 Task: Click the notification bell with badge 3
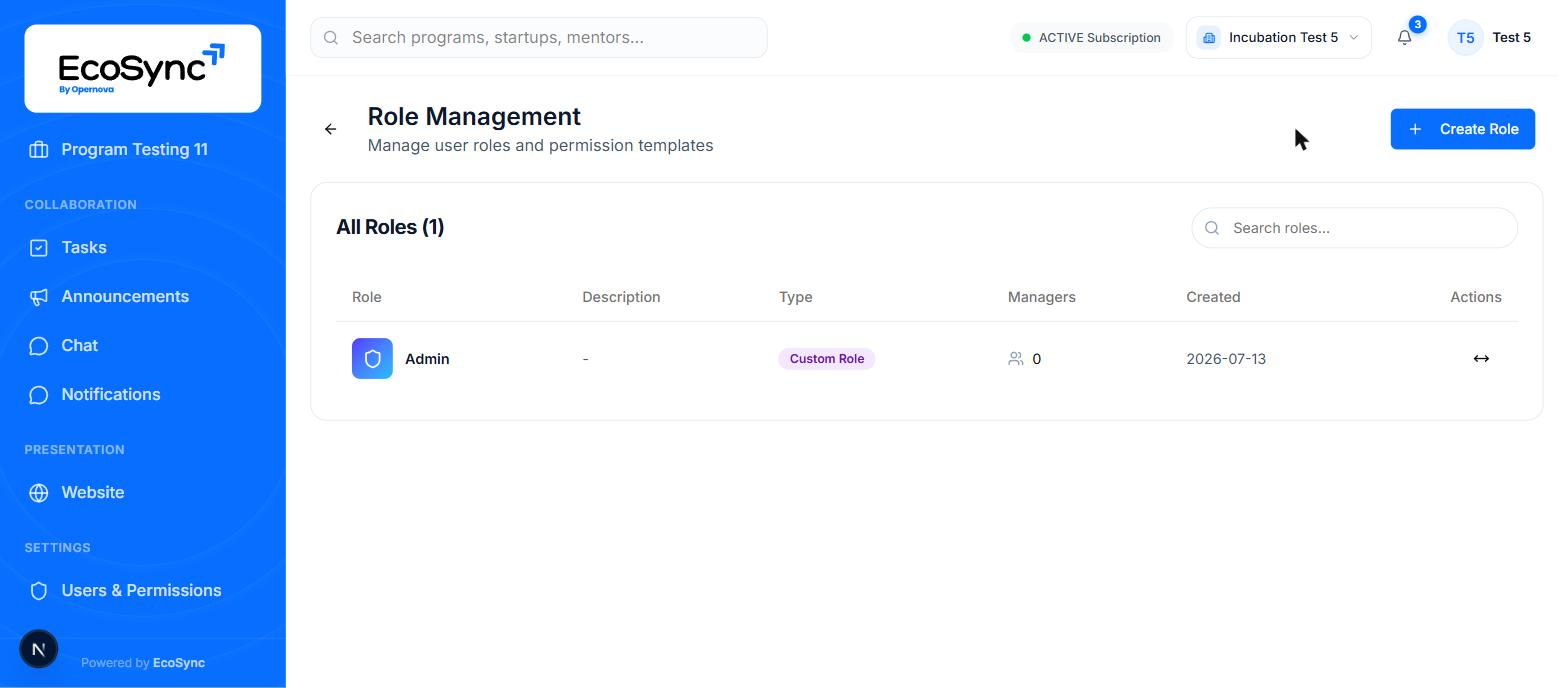(1405, 37)
